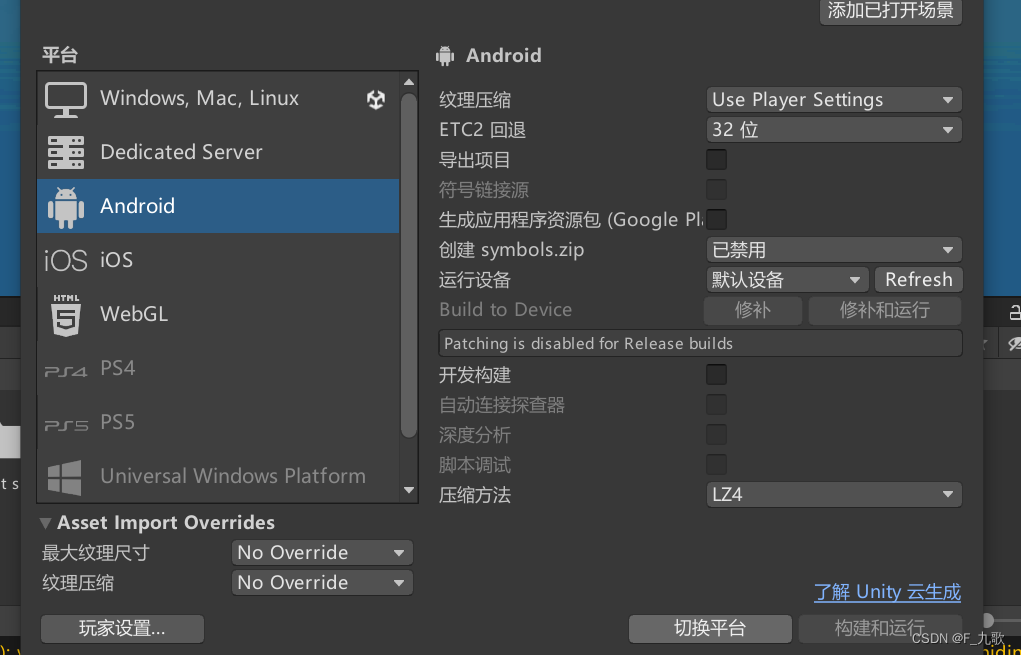Click the Universal Windows Platform logo icon

65,477
